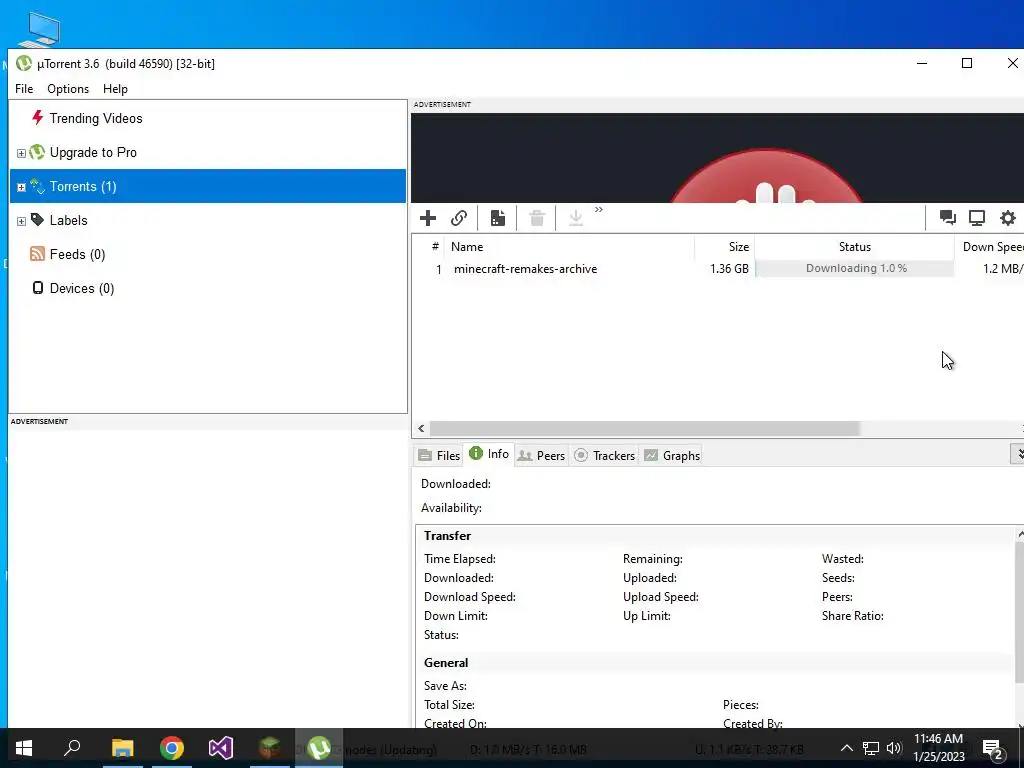Switch to the Info tab
Screen dimensions: 1024x768
click(x=489, y=454)
